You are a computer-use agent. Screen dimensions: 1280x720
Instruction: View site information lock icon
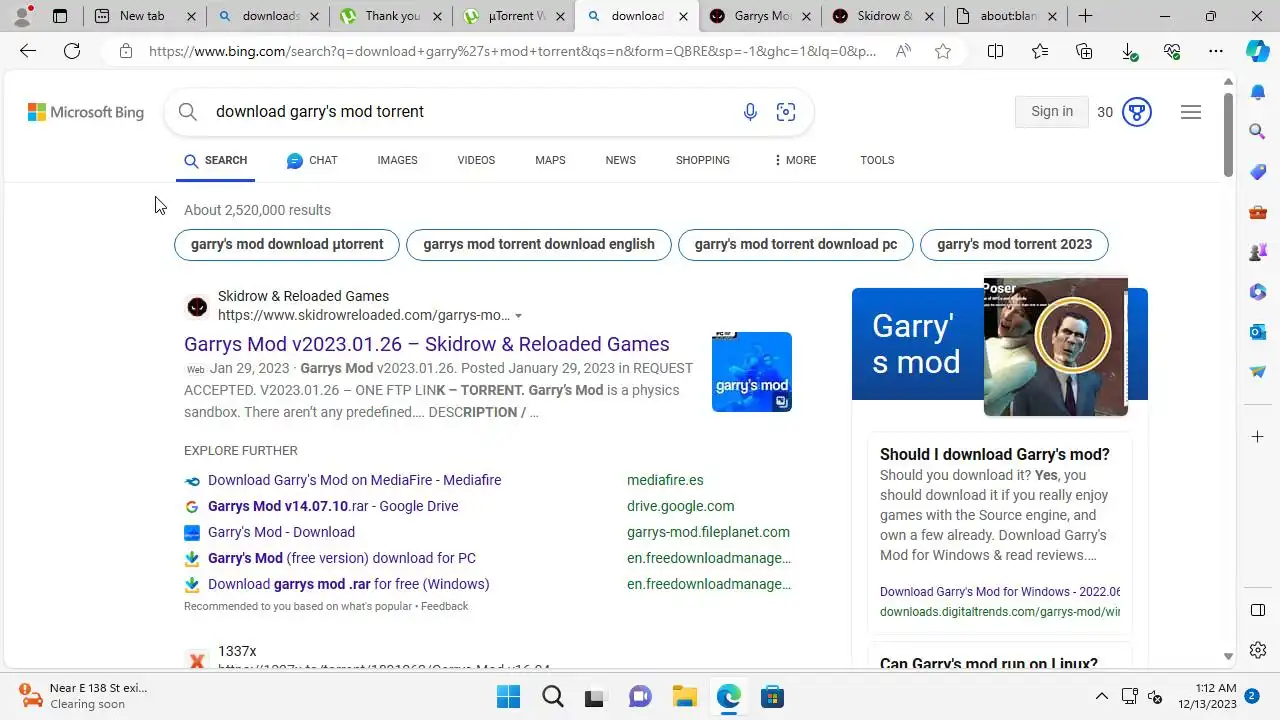tap(126, 51)
